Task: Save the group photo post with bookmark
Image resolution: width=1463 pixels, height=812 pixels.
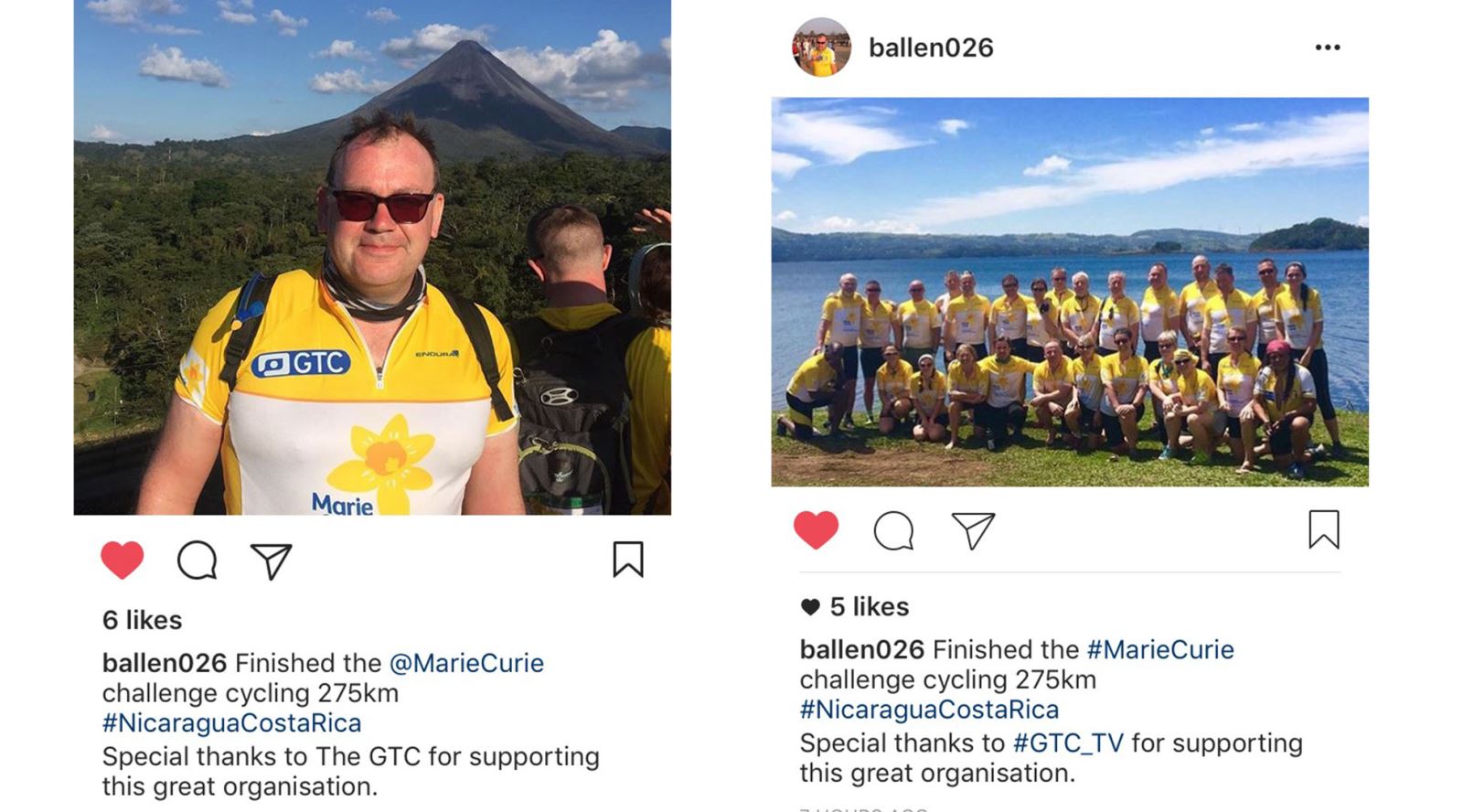Action: pyautogui.click(x=1324, y=529)
